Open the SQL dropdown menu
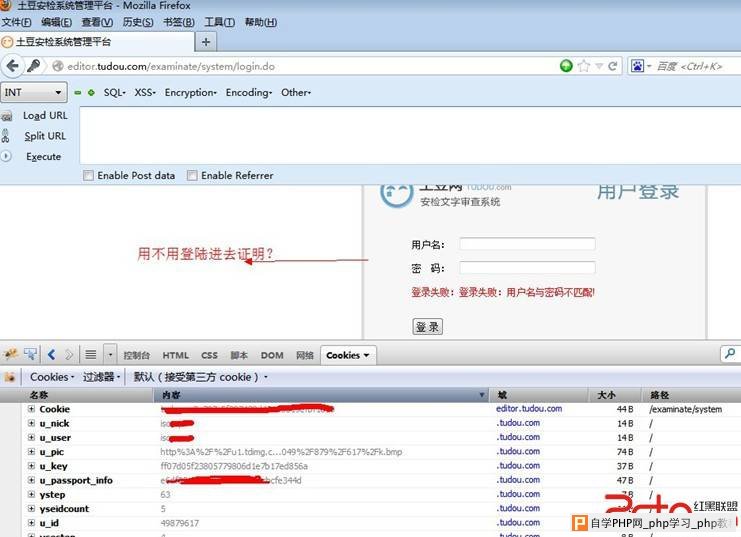This screenshot has height=537, width=741. tap(115, 93)
